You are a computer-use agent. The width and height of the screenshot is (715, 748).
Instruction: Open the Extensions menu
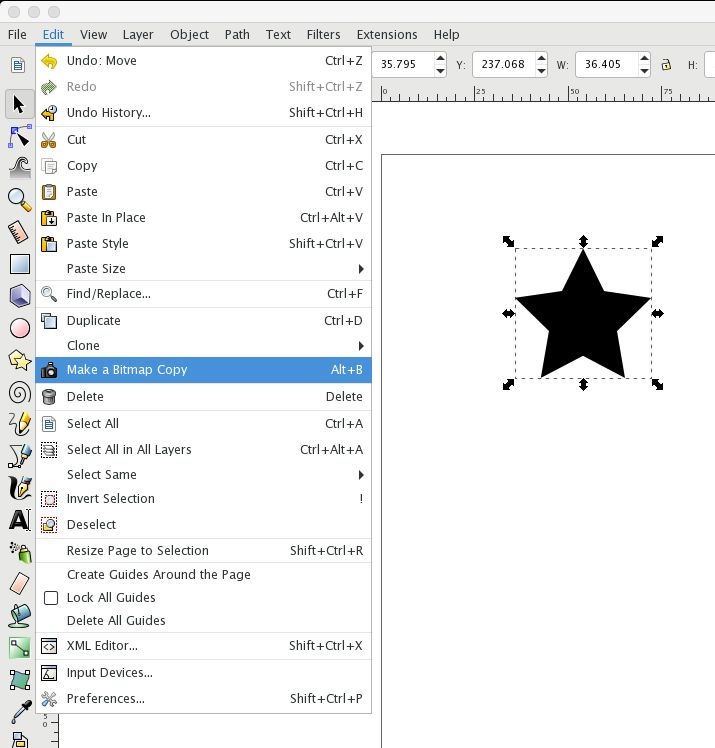pyautogui.click(x=387, y=34)
